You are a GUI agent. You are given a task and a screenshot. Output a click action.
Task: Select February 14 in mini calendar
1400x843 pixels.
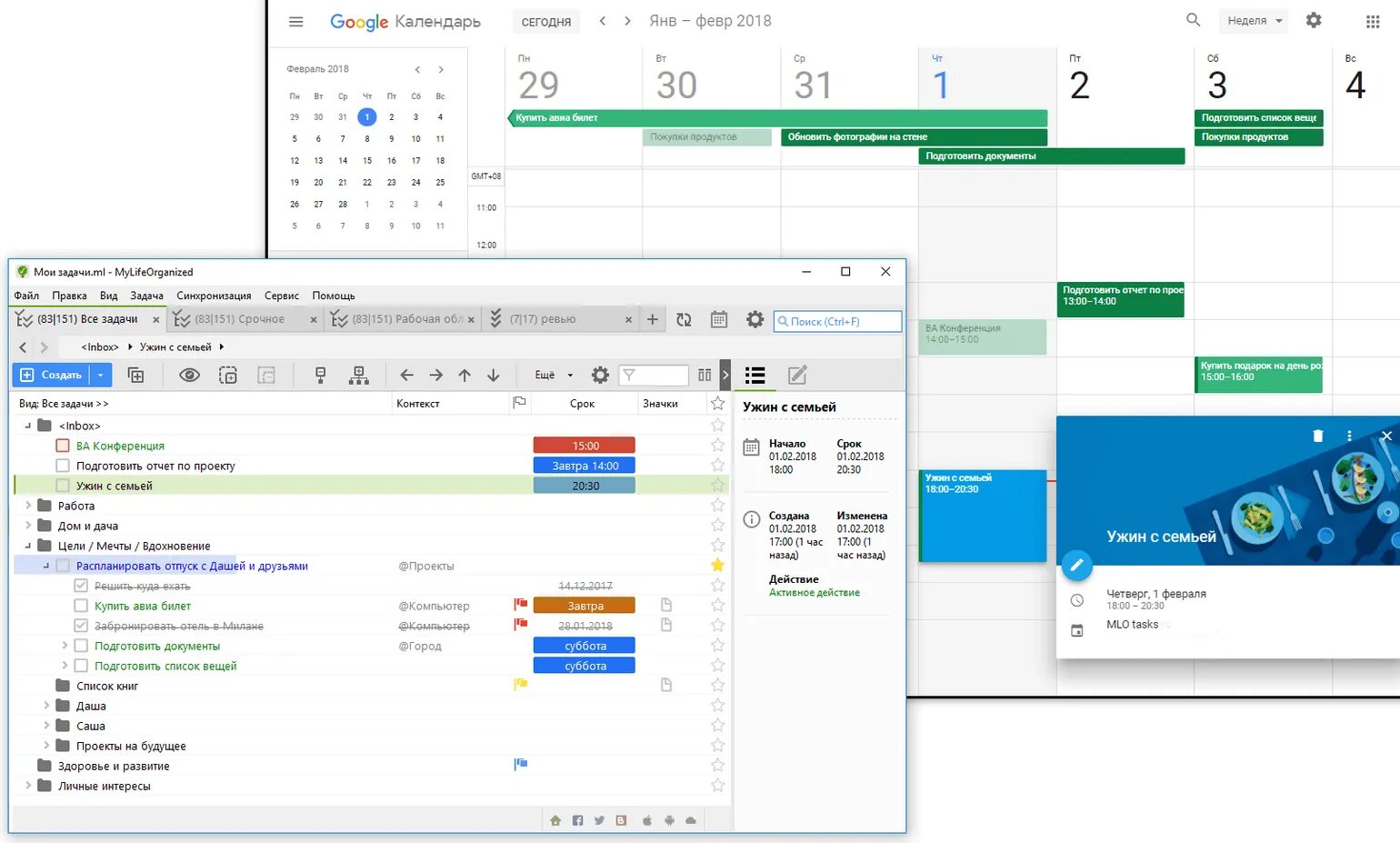(x=343, y=161)
